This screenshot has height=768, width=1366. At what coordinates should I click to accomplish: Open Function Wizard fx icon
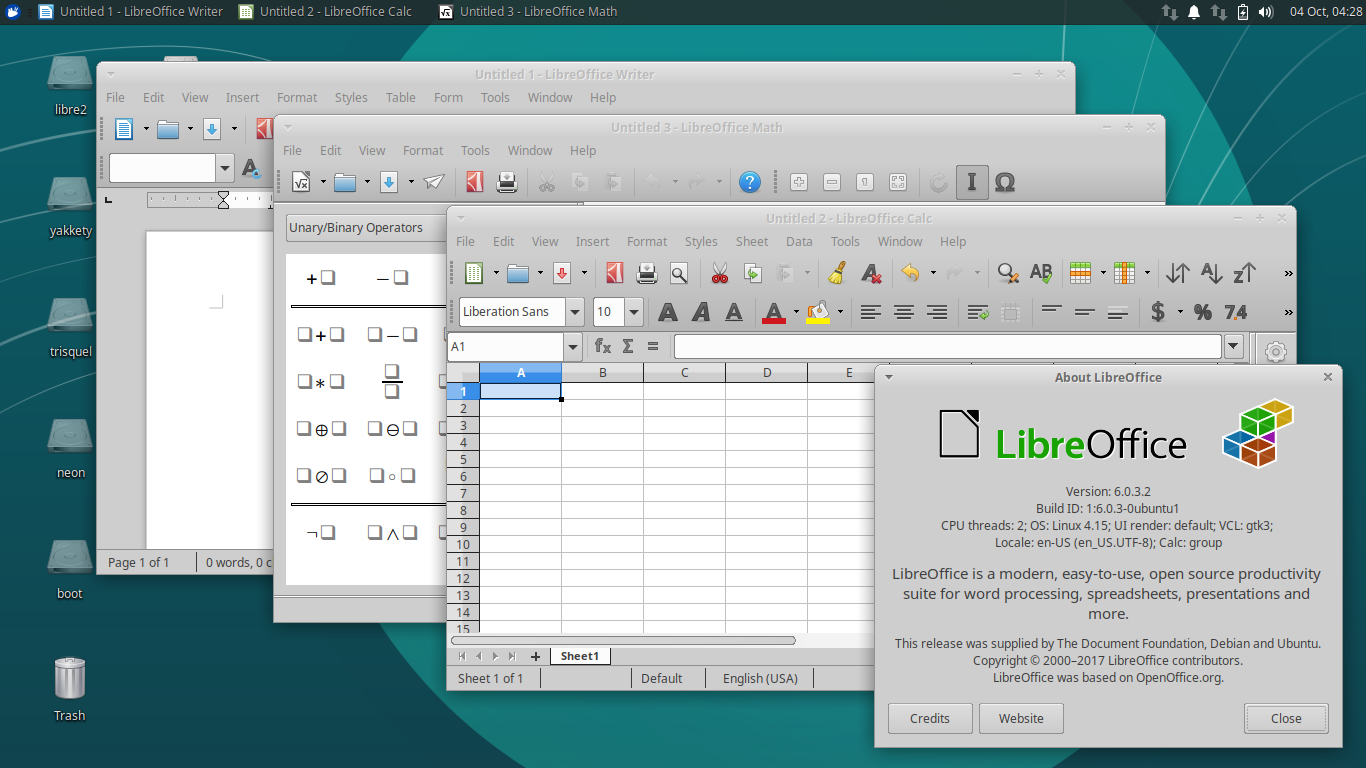pyautogui.click(x=603, y=346)
